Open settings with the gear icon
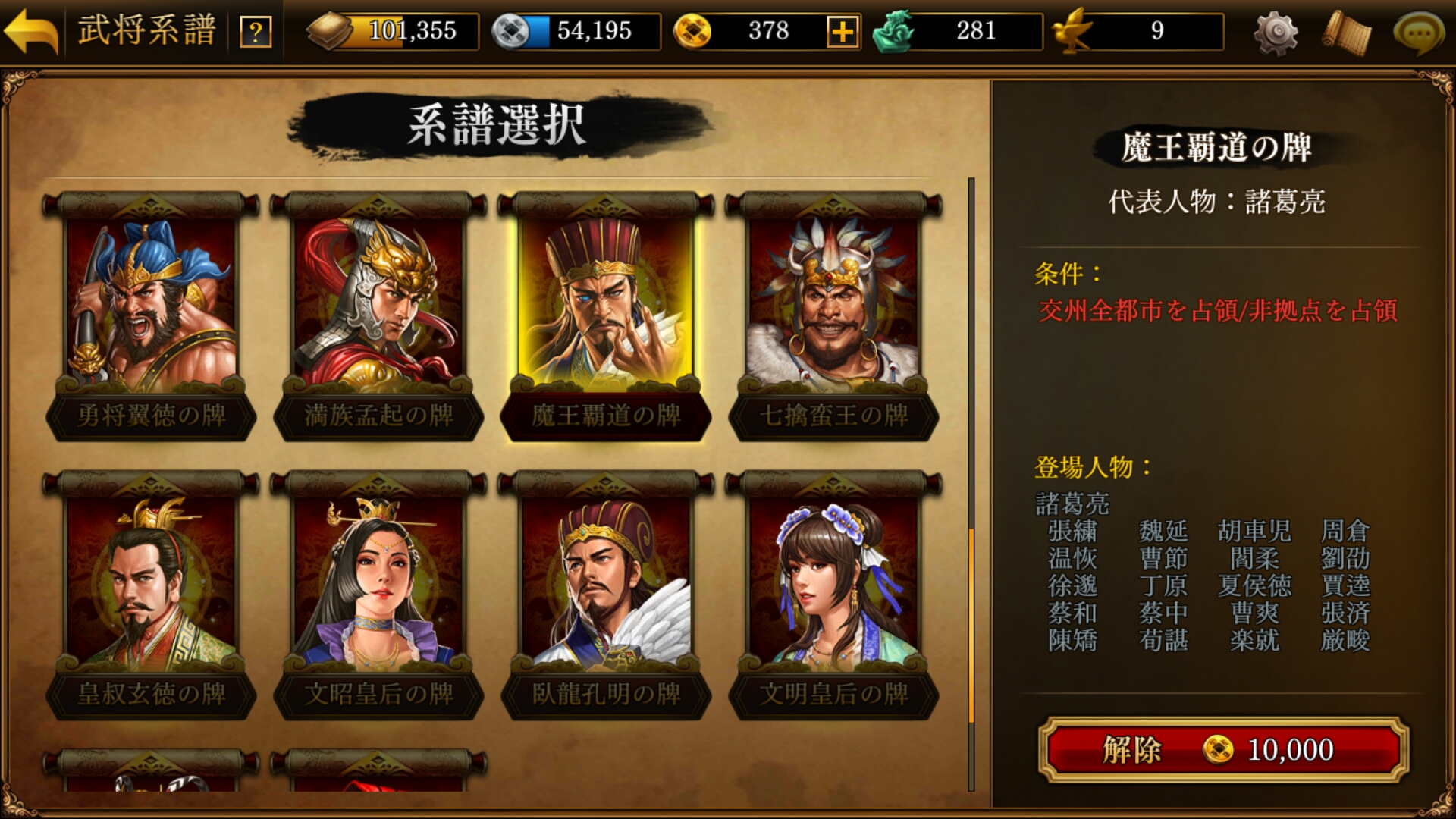 click(1276, 32)
